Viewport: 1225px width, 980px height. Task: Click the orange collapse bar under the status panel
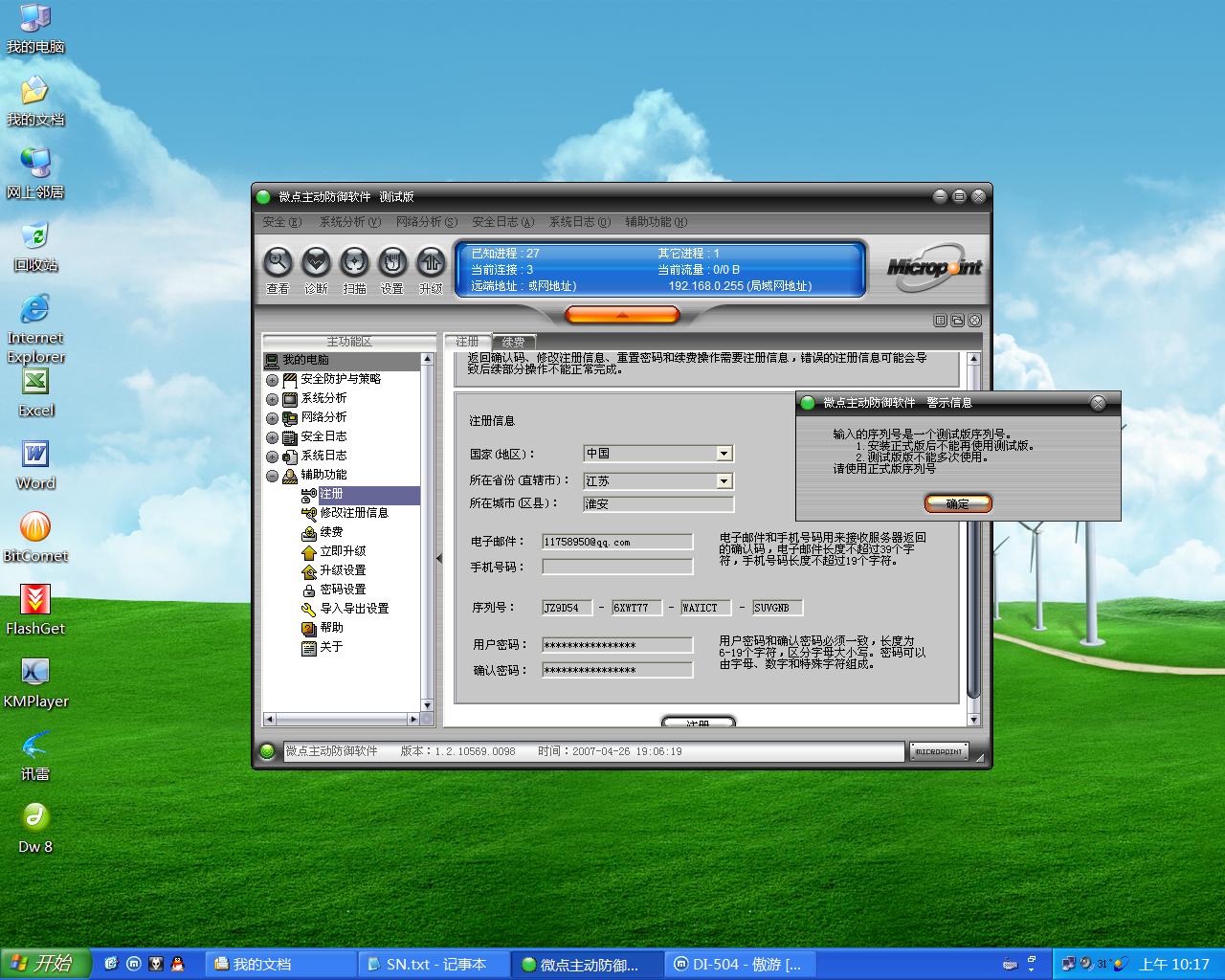[x=622, y=315]
